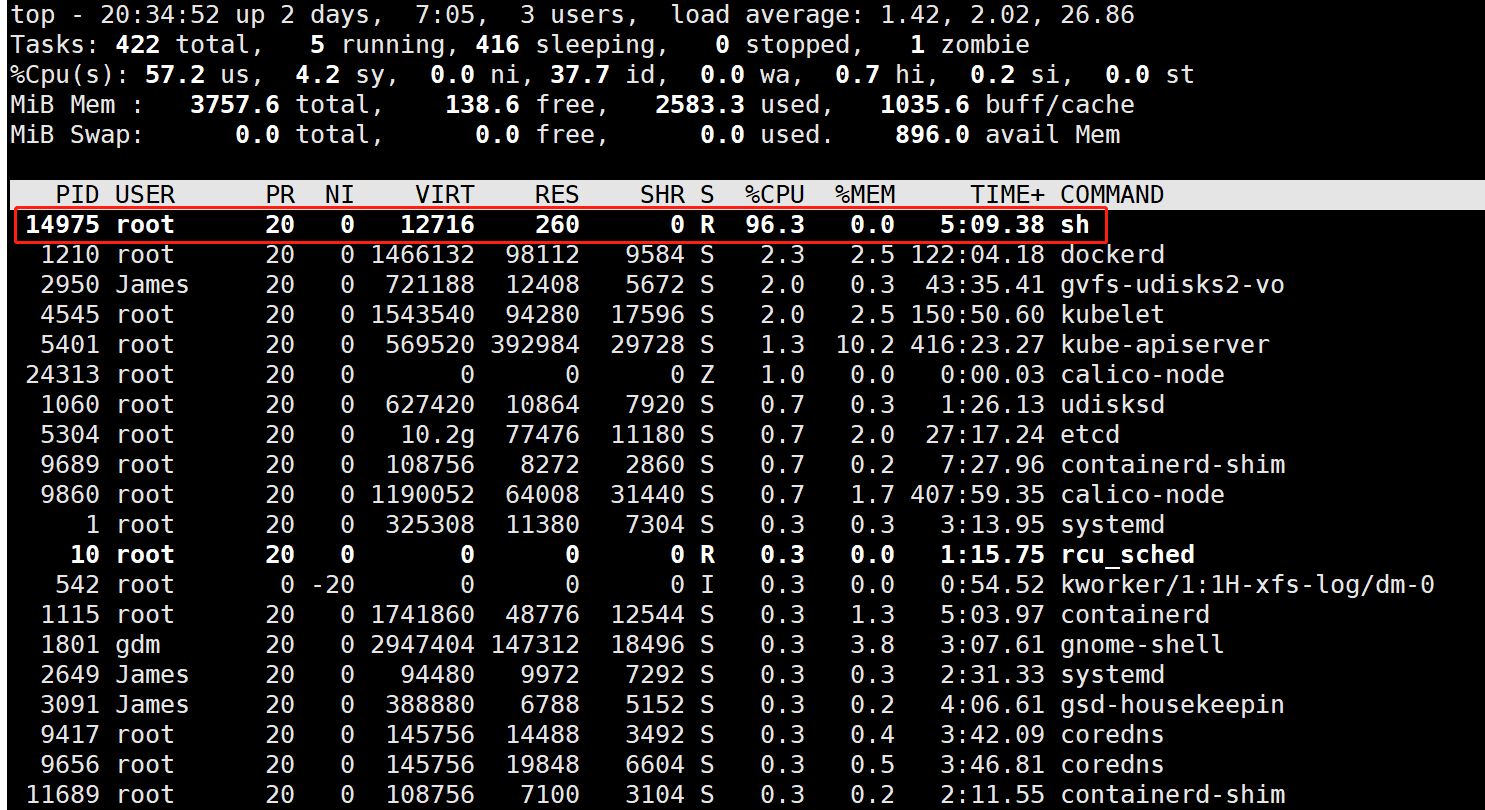Click systemd in the PID 2649 row
1485x810 pixels.
(1112, 674)
